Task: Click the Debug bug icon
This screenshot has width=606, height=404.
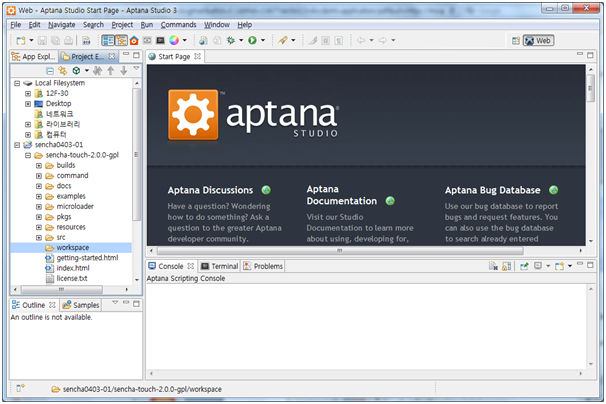Action: [231, 40]
